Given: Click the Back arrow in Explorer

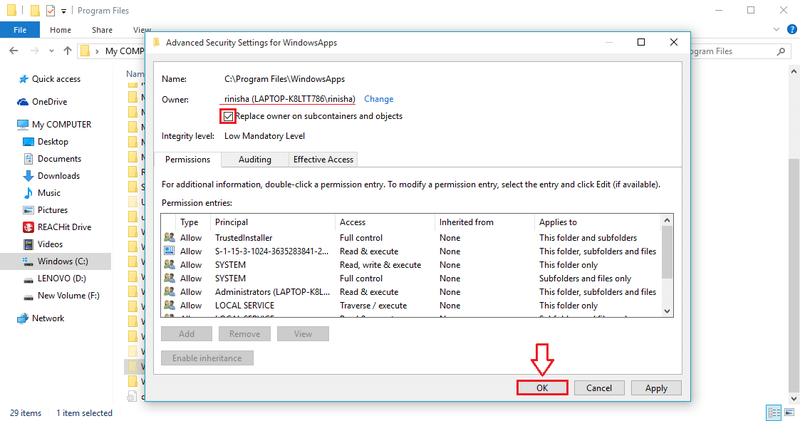Looking at the screenshot, I should [x=14, y=51].
